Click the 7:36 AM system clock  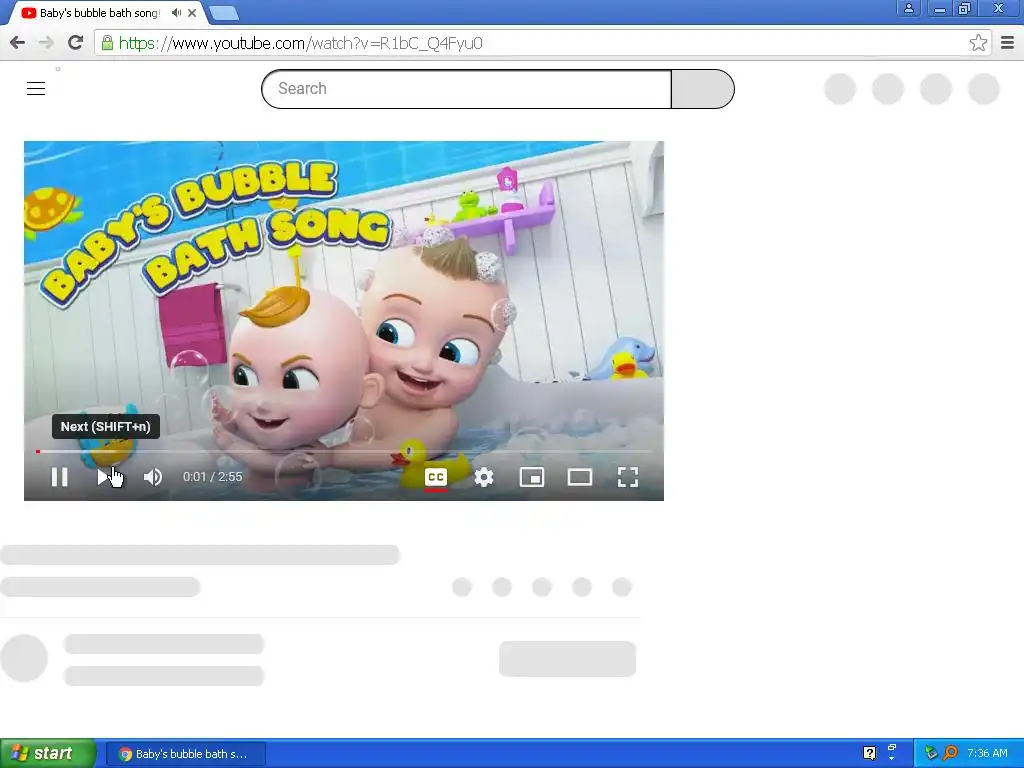(x=987, y=753)
